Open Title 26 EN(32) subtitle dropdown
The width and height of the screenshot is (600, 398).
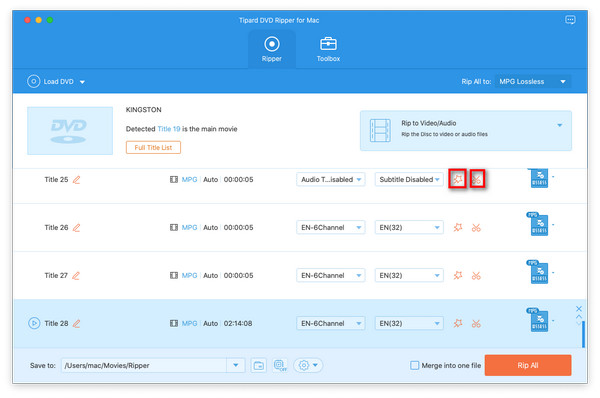pyautogui.click(x=409, y=227)
